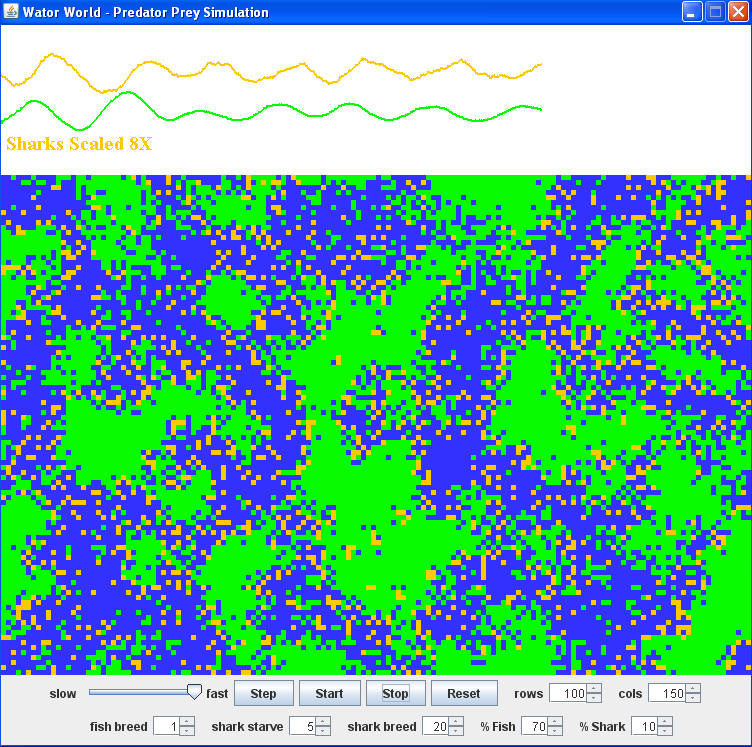
Task: Click the speed slider thumb
Action: 194,691
